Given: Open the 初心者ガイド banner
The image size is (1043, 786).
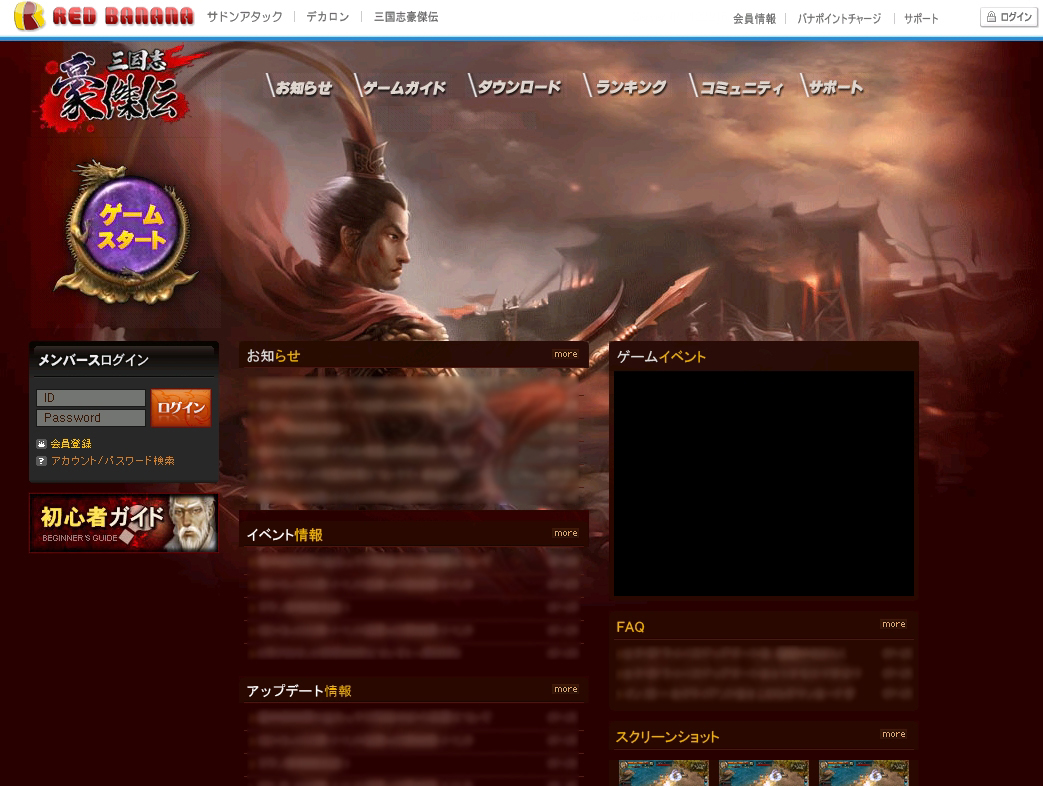Looking at the screenshot, I should pos(124,523).
